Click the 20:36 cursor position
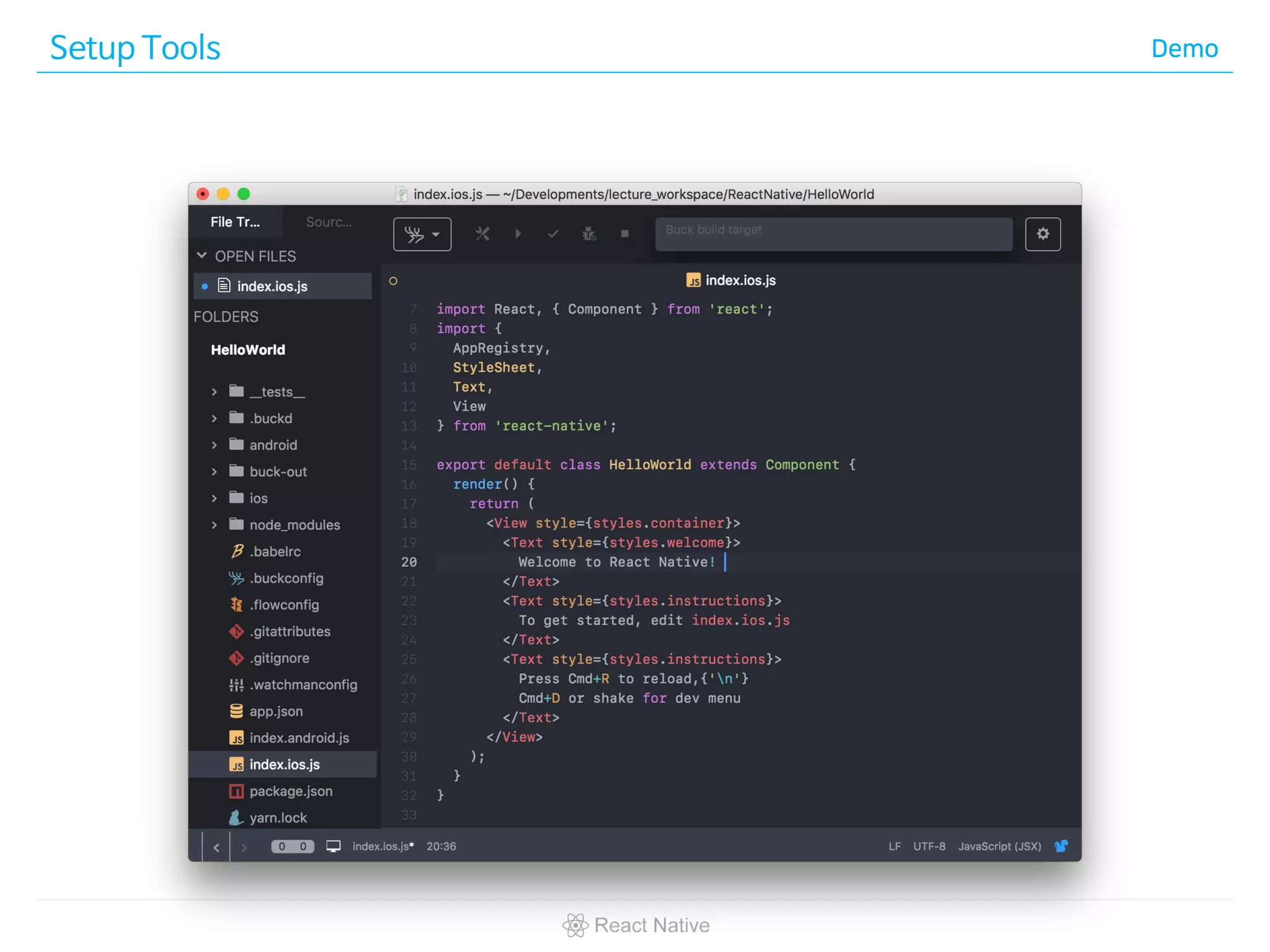1270x952 pixels. click(441, 846)
